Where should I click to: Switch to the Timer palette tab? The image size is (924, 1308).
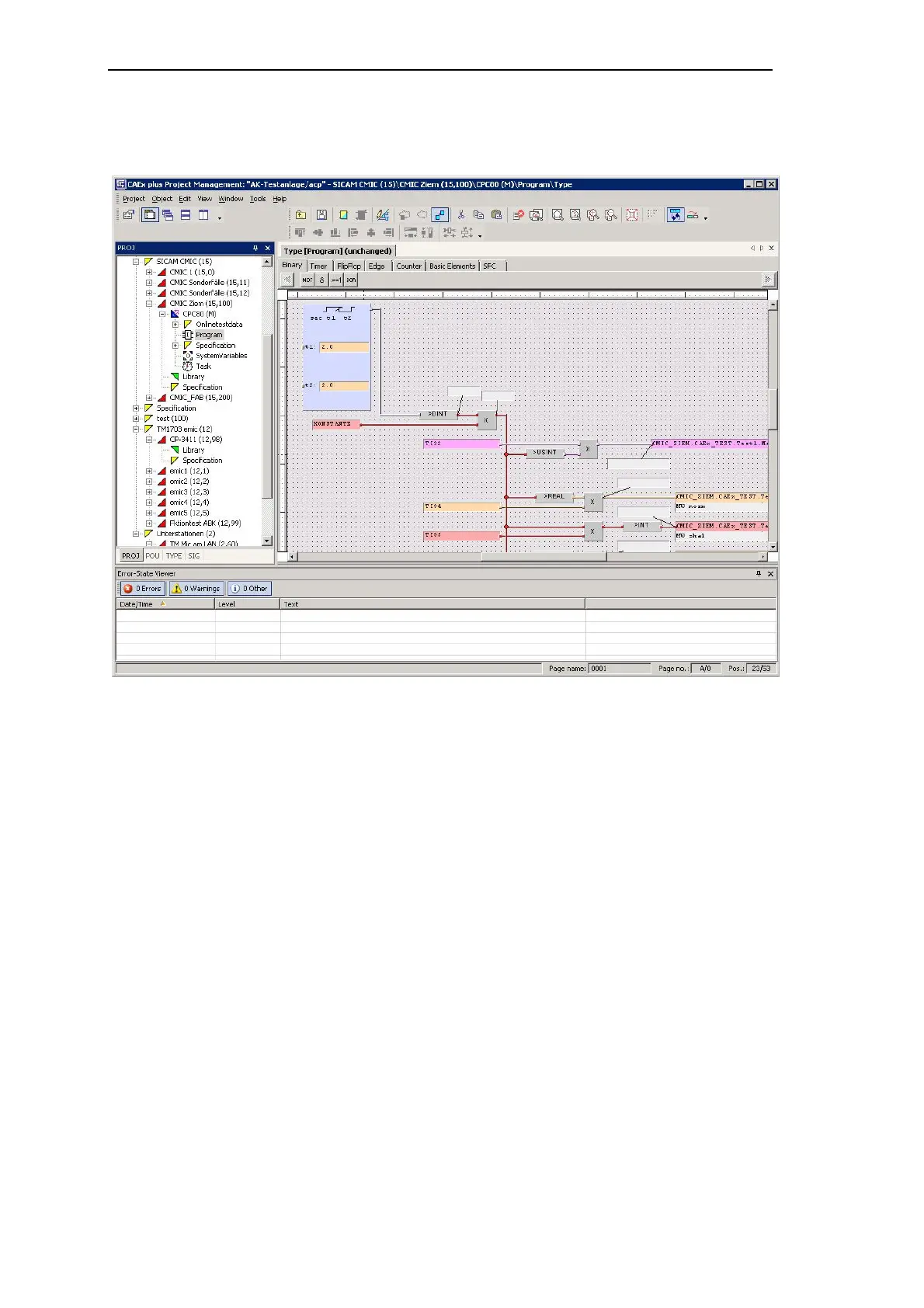click(x=318, y=266)
